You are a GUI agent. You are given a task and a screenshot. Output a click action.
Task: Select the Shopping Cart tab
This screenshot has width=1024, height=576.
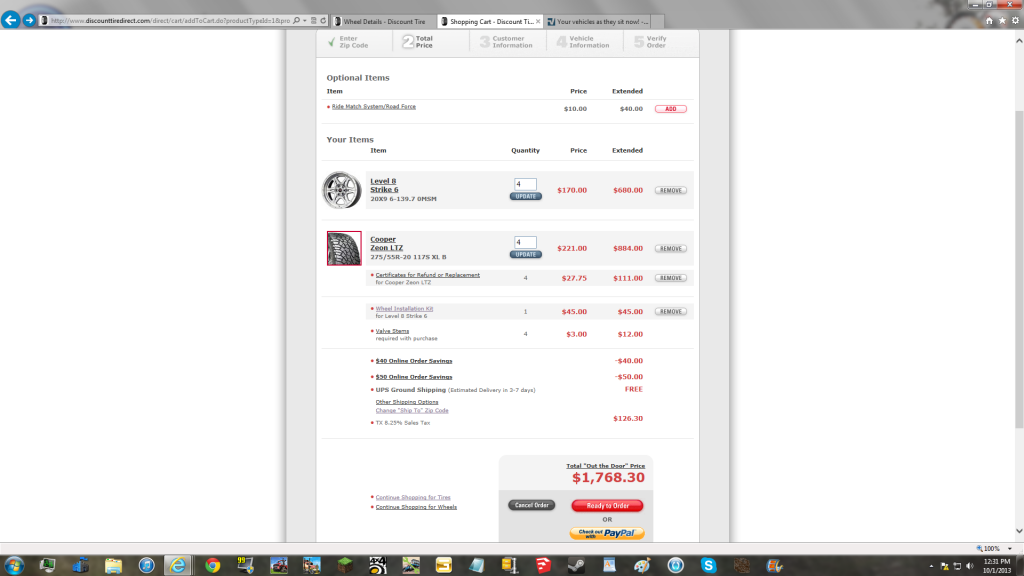[x=490, y=22]
